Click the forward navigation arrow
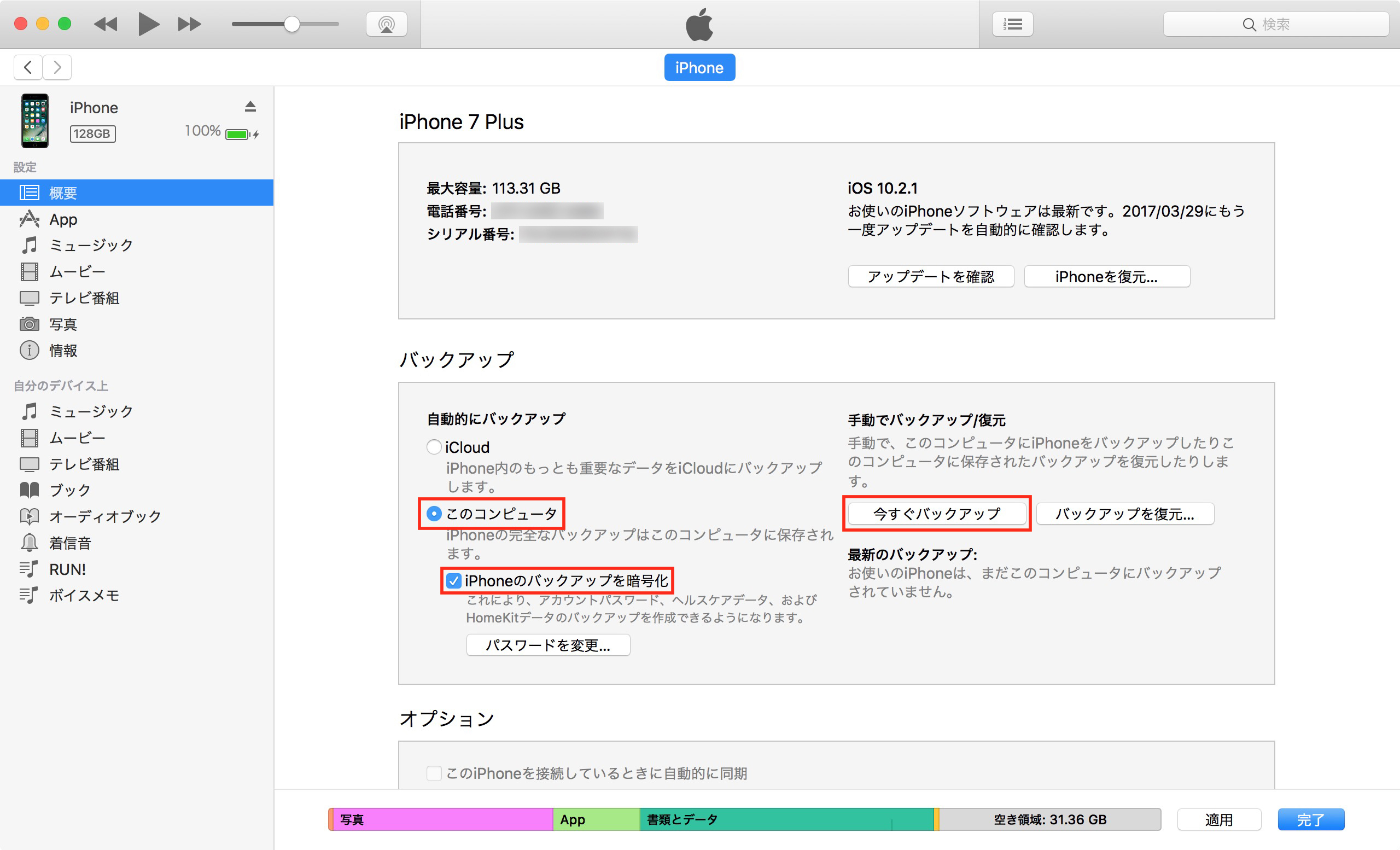 pyautogui.click(x=57, y=67)
